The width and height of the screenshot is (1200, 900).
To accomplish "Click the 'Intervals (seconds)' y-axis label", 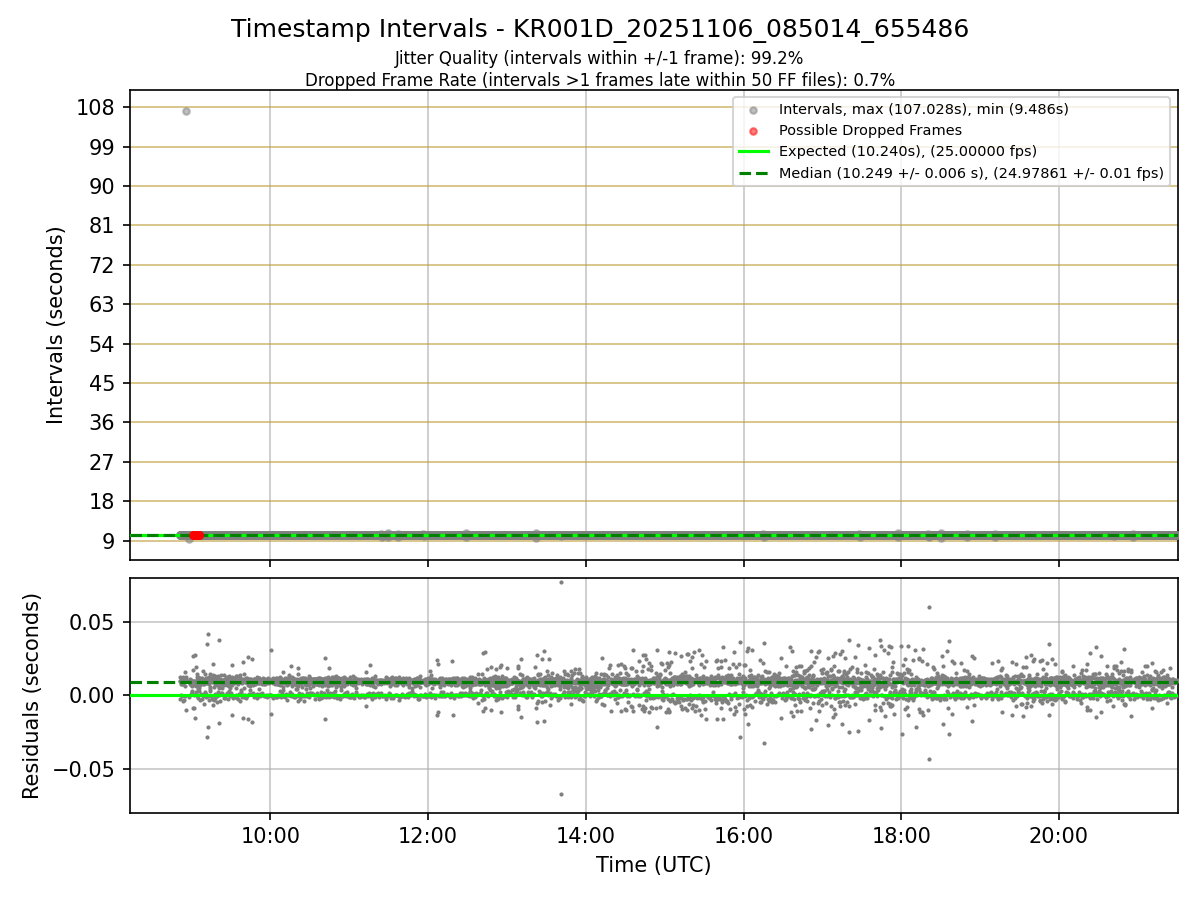I will pyautogui.click(x=56, y=324).
